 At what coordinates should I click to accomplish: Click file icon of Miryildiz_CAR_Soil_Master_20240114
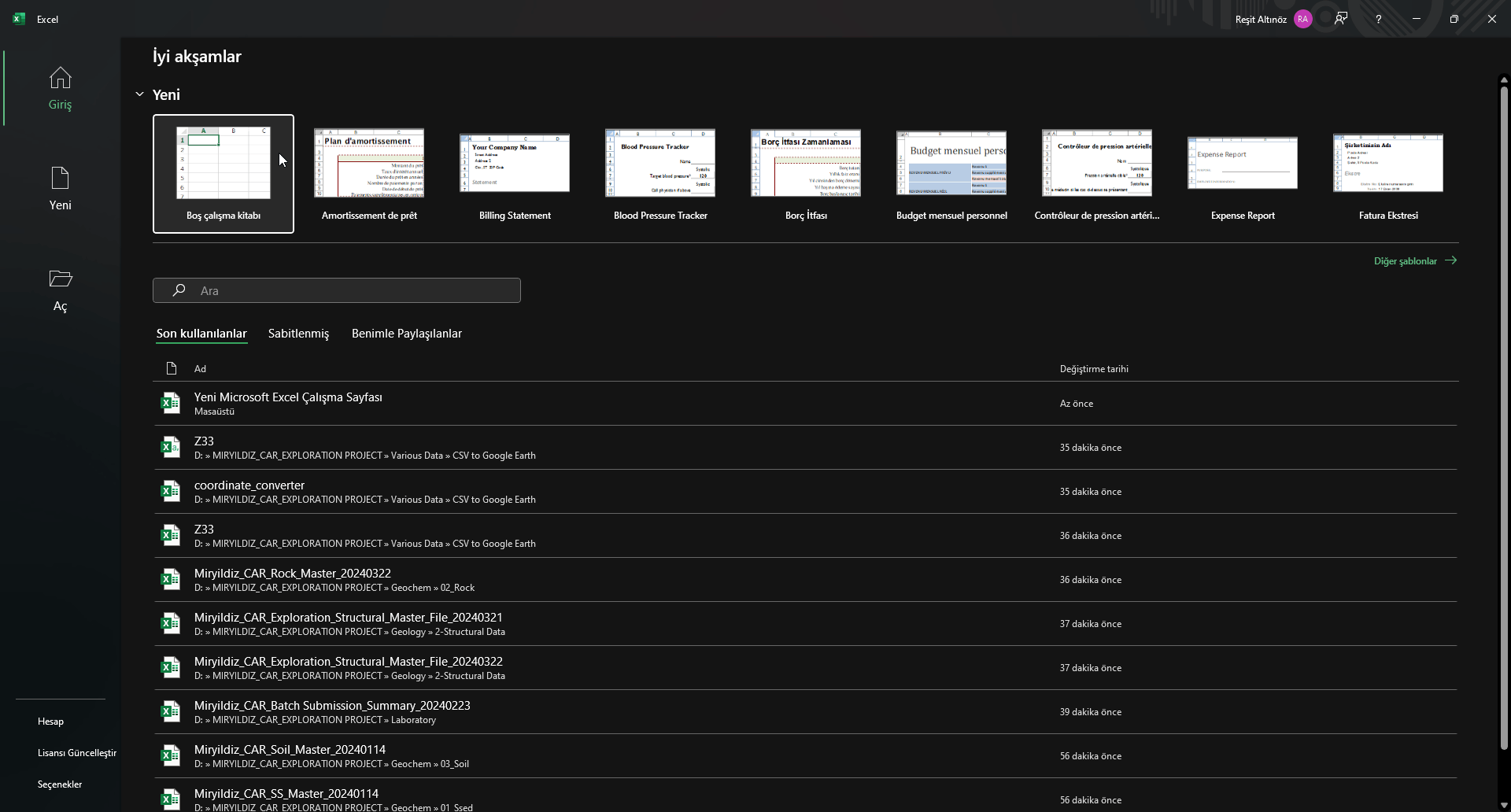click(x=170, y=755)
